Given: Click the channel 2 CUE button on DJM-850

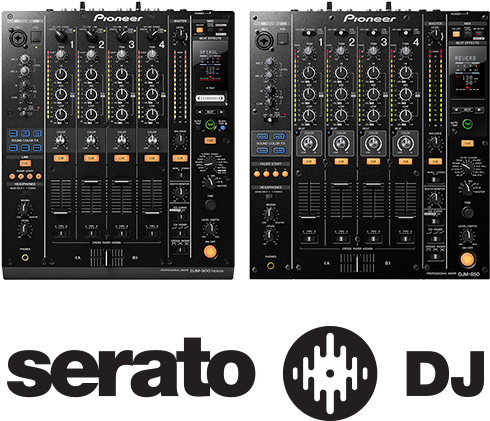Looking at the screenshot, I should click(341, 162).
